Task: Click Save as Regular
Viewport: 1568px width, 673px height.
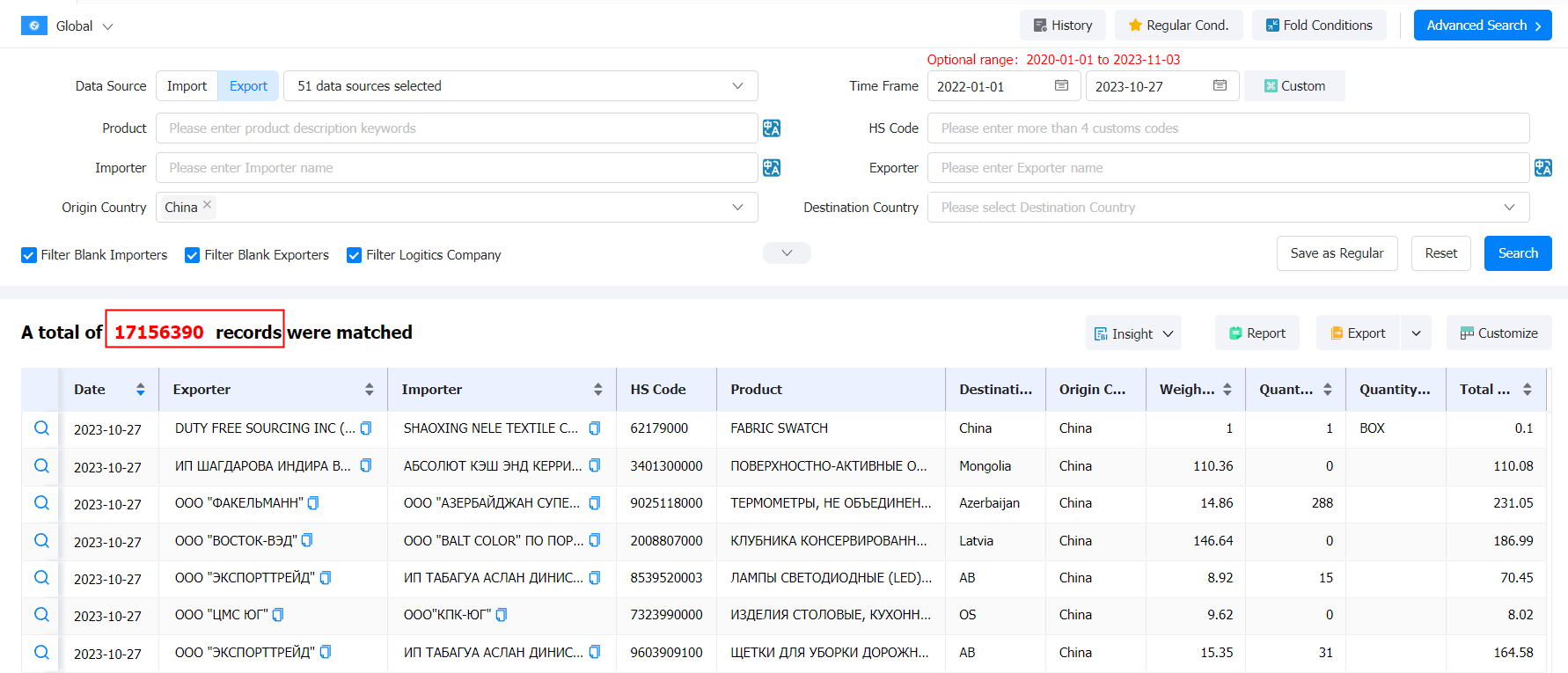Action: click(x=1337, y=253)
